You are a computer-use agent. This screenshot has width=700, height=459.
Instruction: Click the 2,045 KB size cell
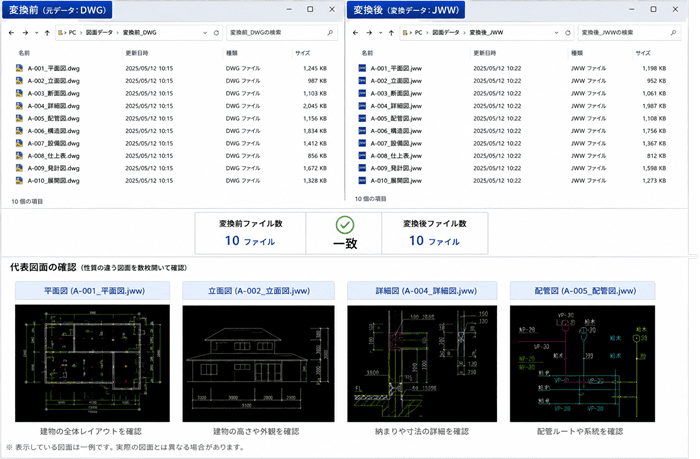315,106
